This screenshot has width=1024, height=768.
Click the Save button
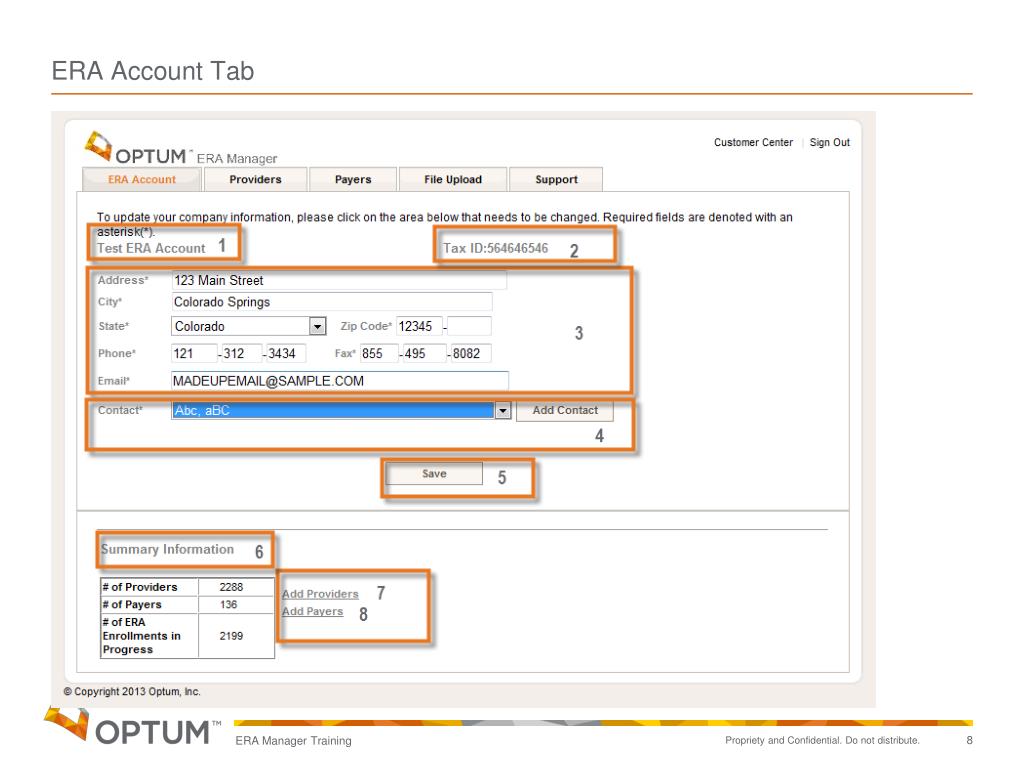pos(434,473)
